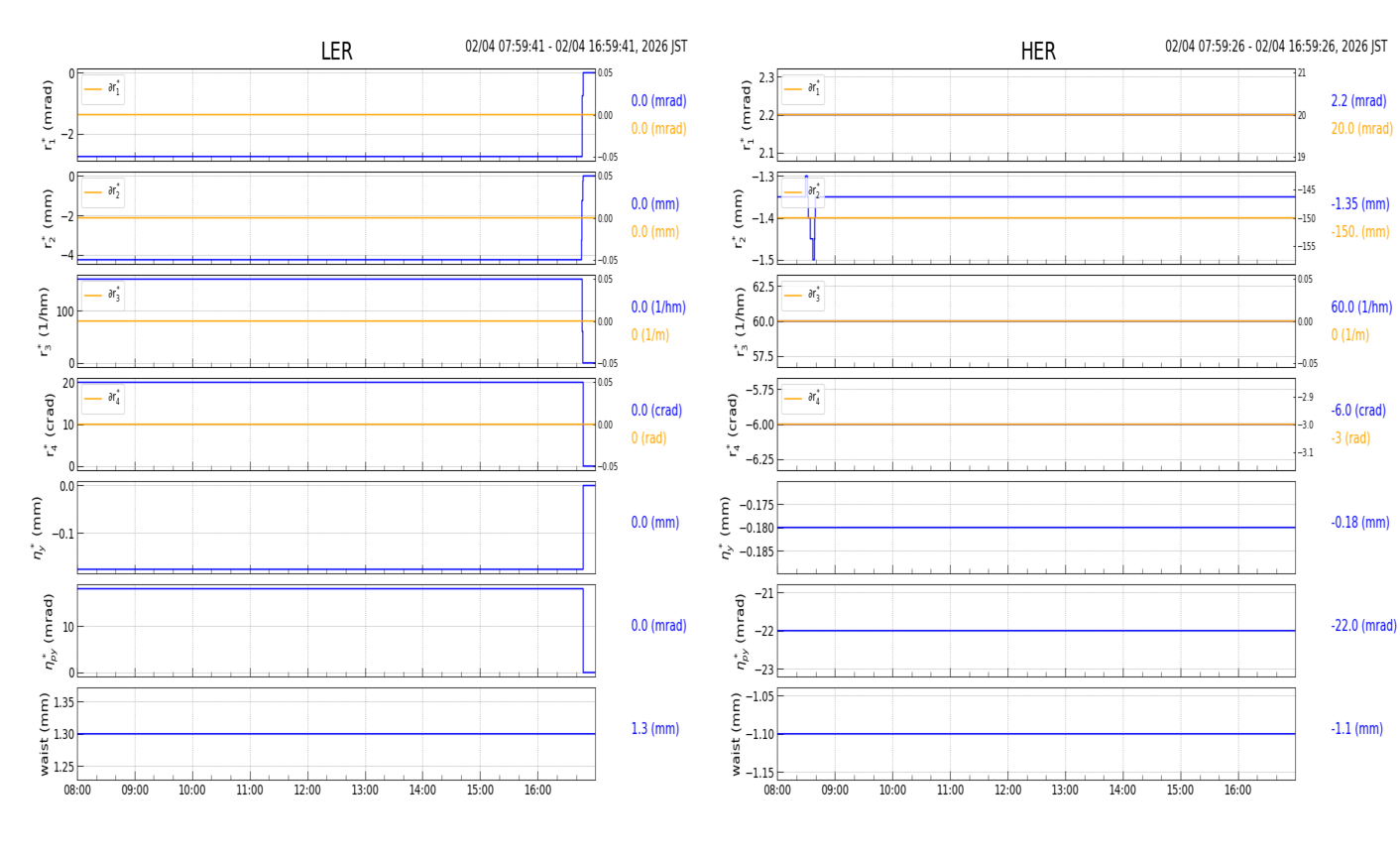Viewport: 1400px width, 857px height.
Task: Click the HER orange value -150. (mm)
Action: 1359,232
